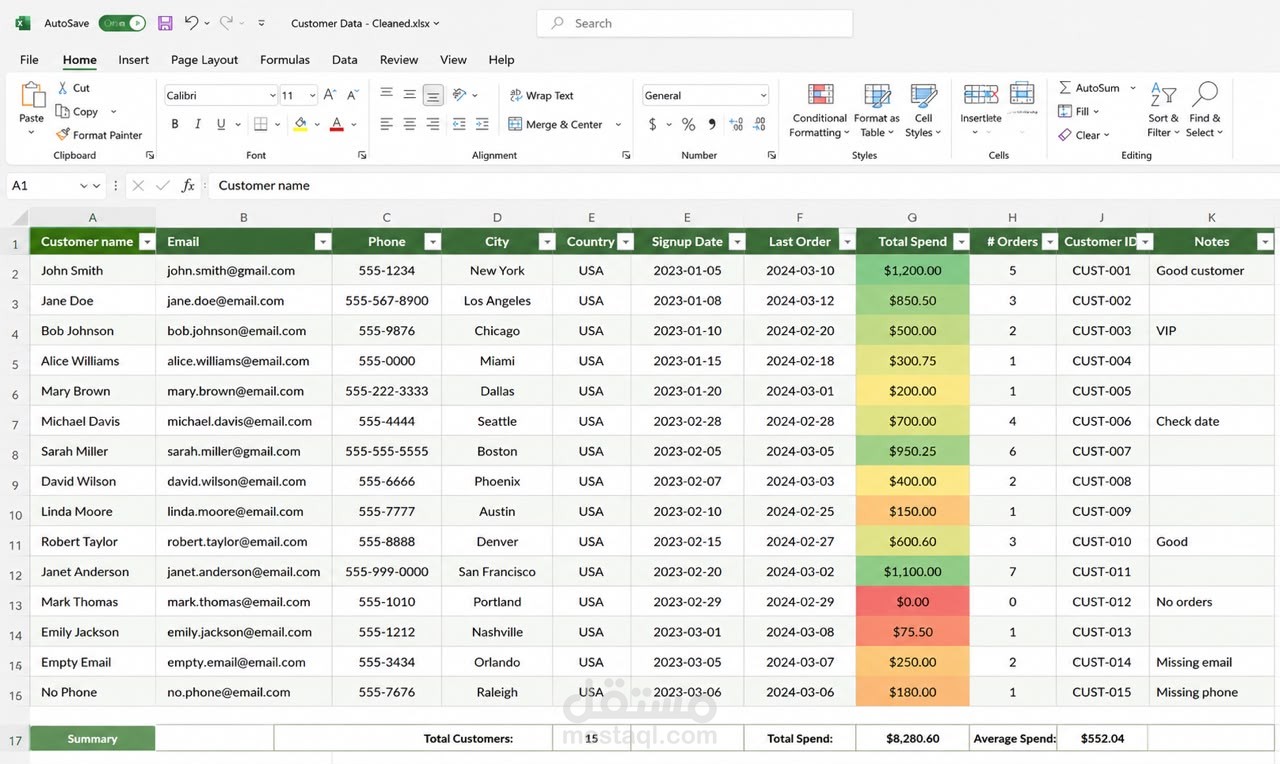The height and width of the screenshot is (764, 1280).
Task: Switch to the Formulas tab
Action: pos(284,60)
